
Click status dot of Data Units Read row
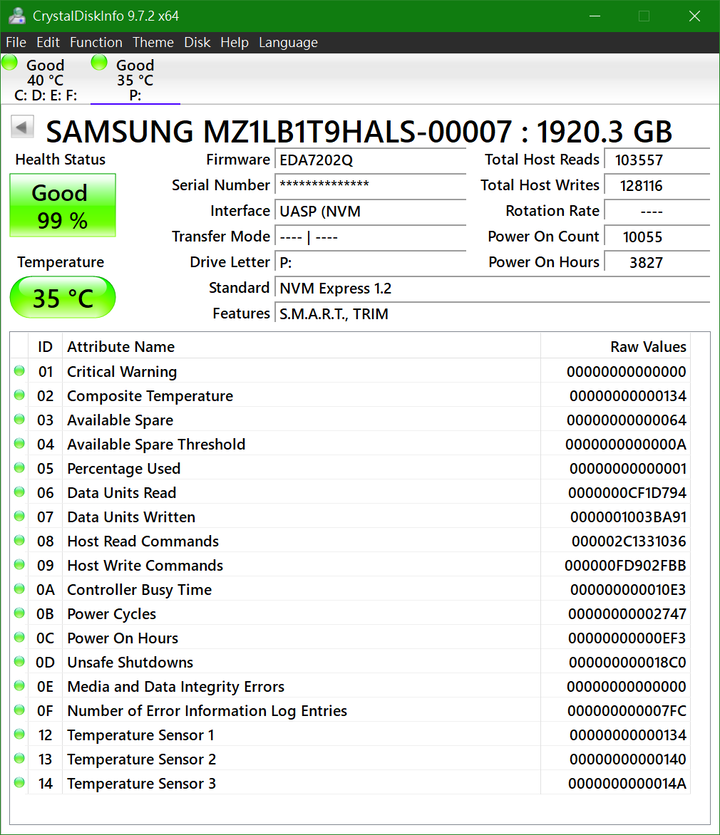point(20,492)
